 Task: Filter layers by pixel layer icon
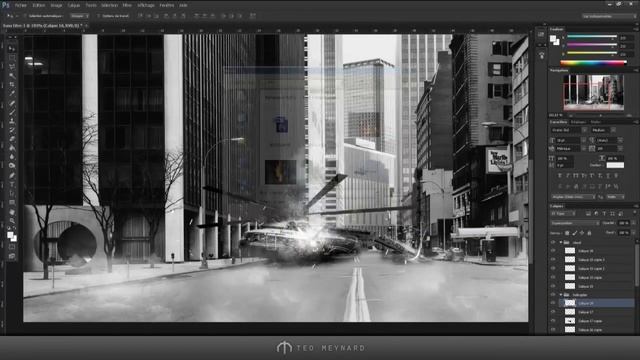click(x=588, y=213)
